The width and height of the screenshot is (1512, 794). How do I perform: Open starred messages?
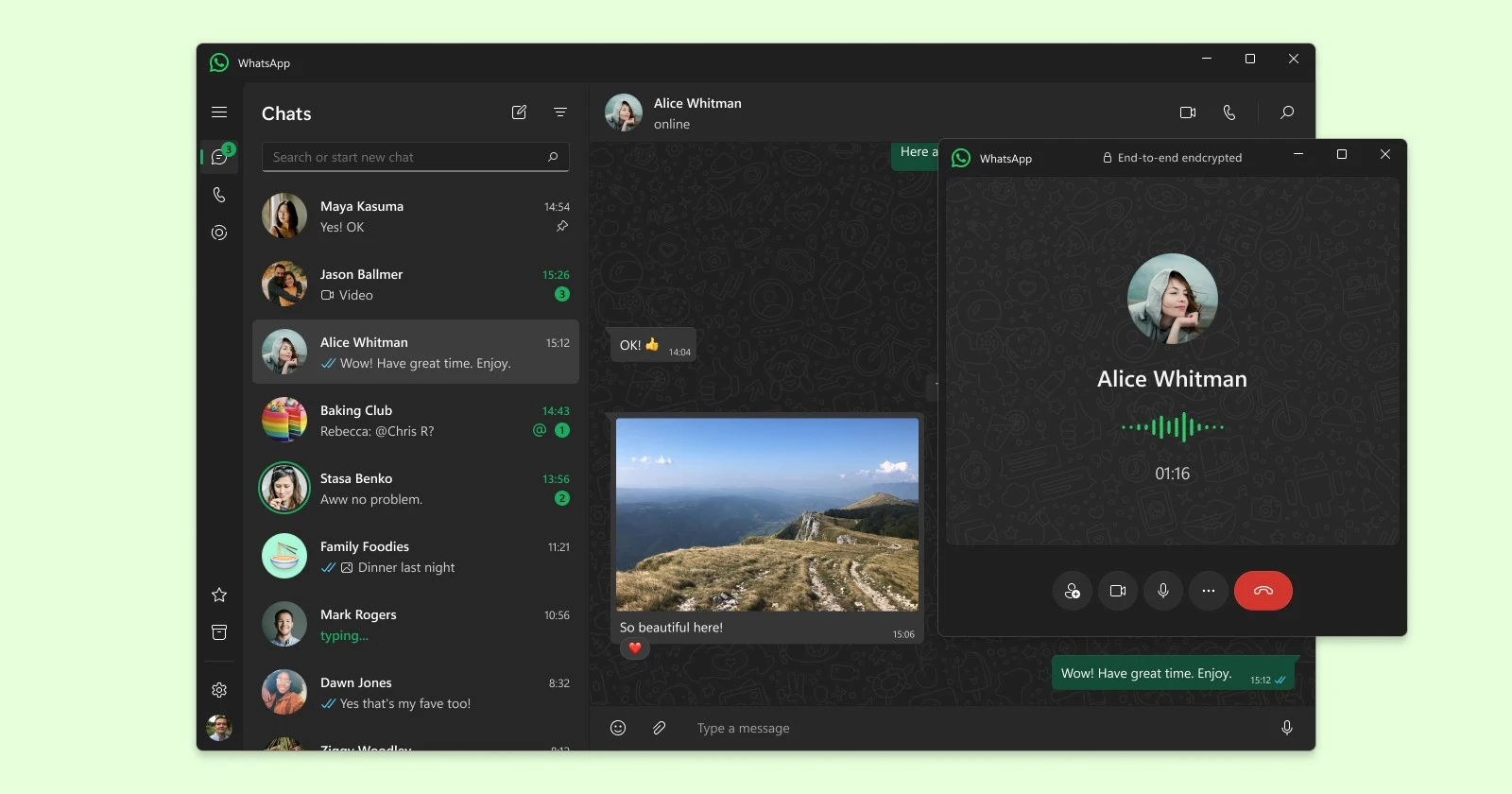tap(219, 595)
